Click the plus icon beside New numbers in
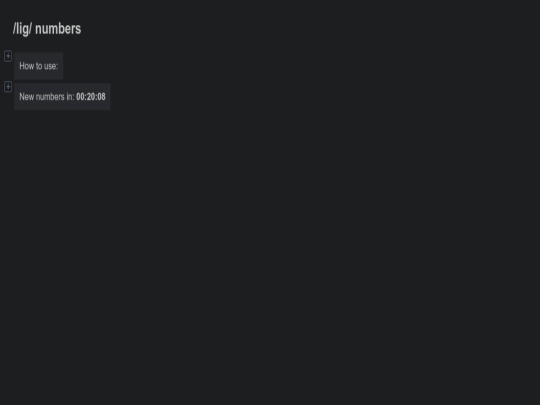Viewport: 540px width, 405px height. (8, 87)
